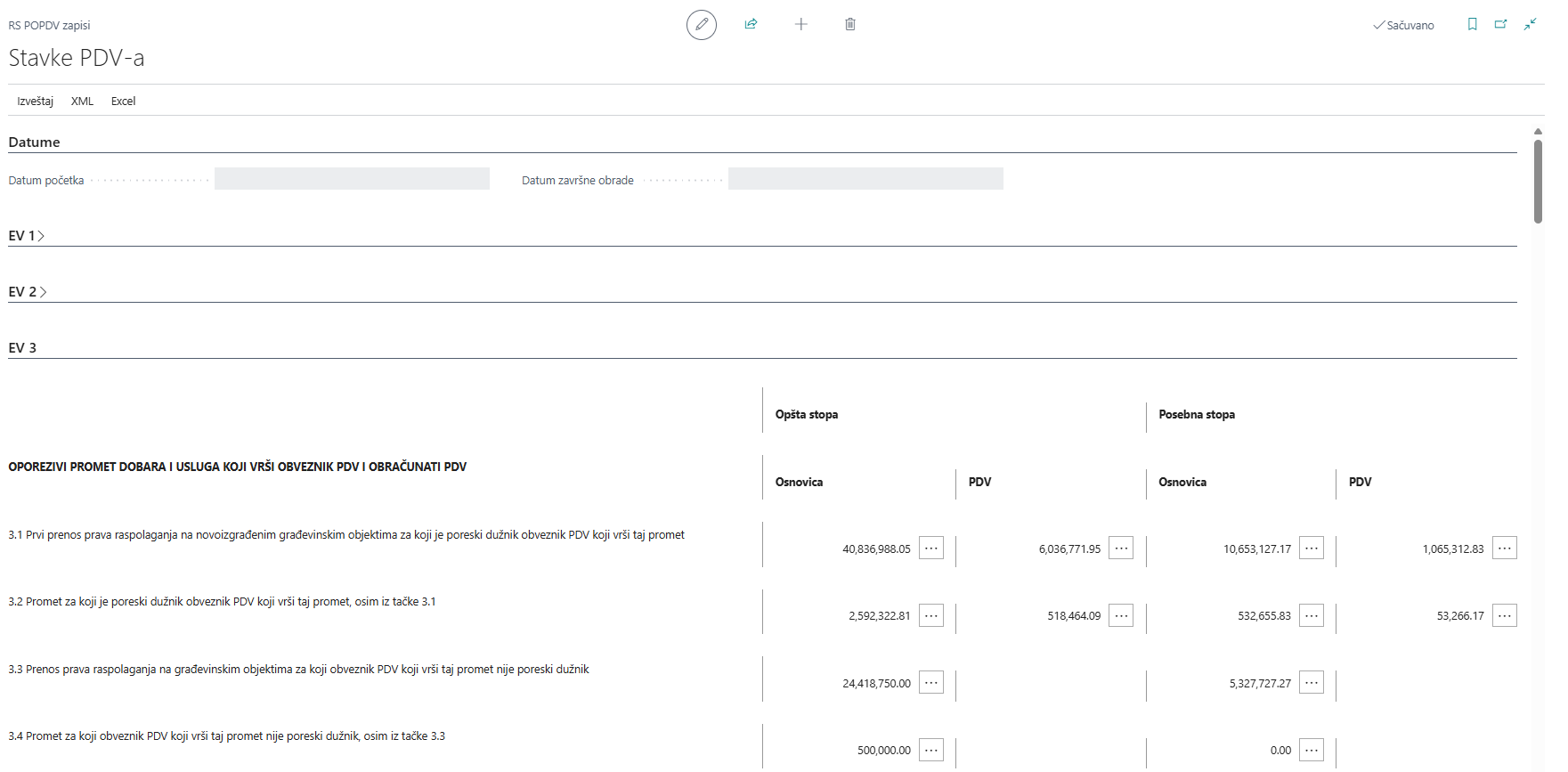
Task: Open ellipsis next to 40,836,988.05
Action: (x=931, y=549)
